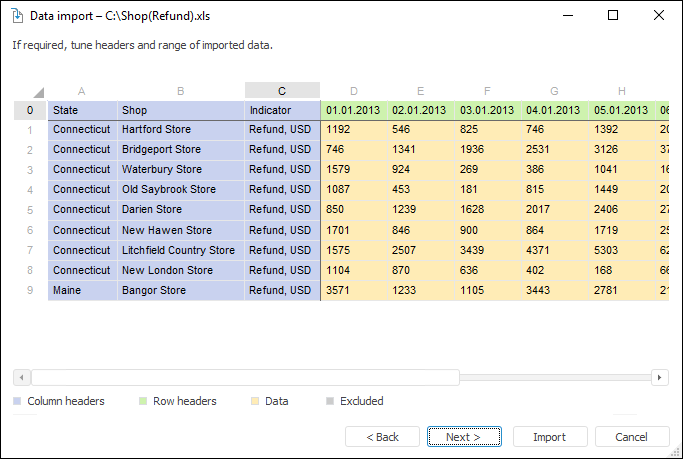Click the left scroll arrow of horizontal scrollbar
683x459 pixels.
tap(21, 377)
